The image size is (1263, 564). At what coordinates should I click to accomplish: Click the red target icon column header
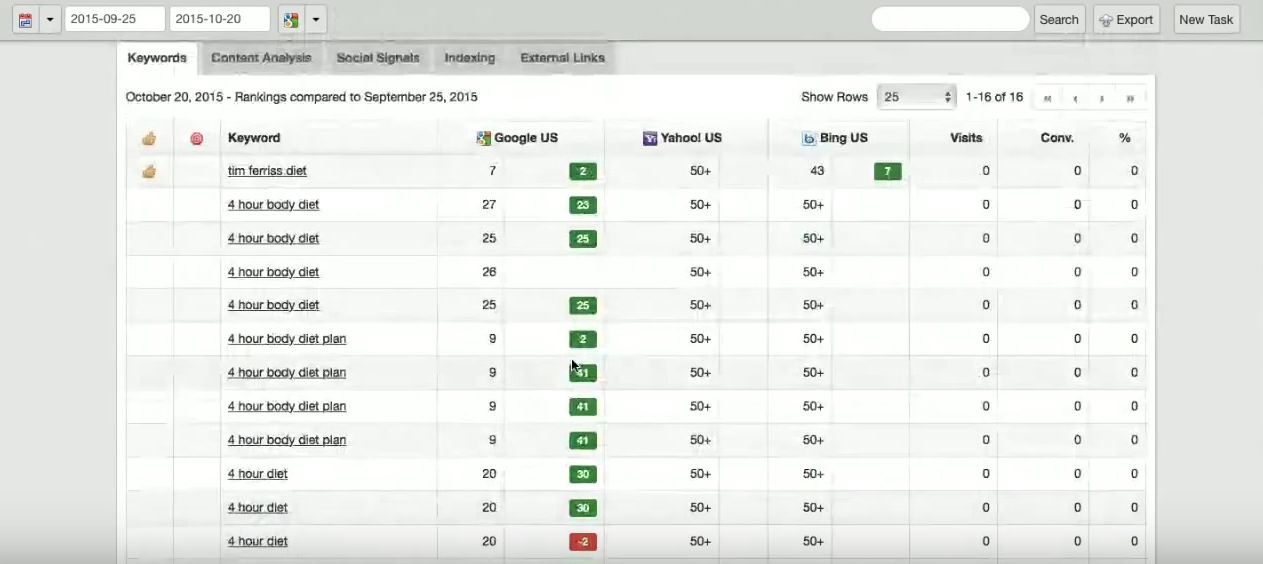pos(197,138)
